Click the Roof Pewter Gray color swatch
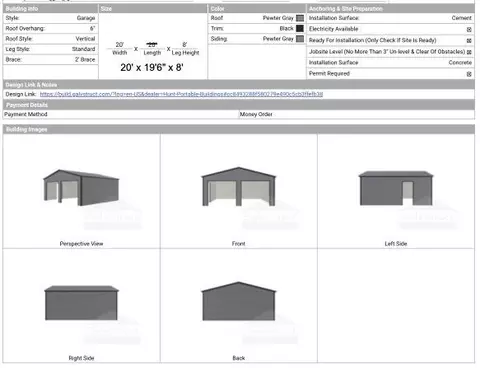 coord(300,18)
